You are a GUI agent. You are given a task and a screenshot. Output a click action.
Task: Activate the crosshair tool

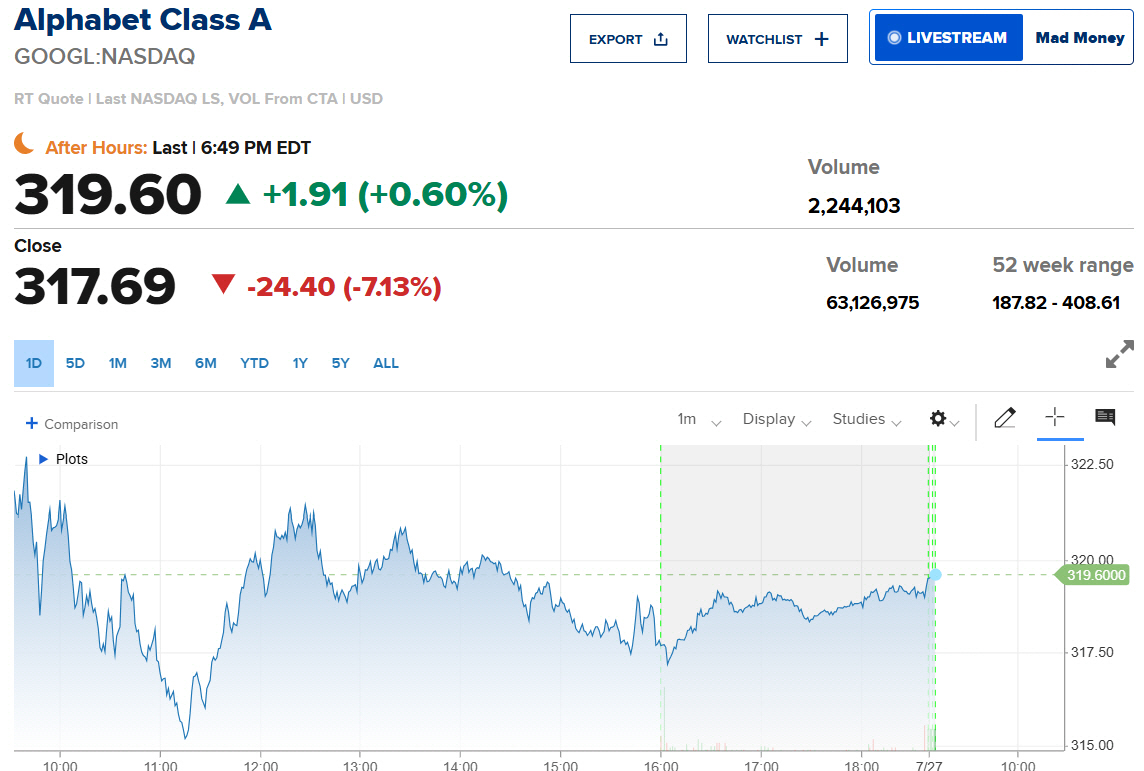1055,417
